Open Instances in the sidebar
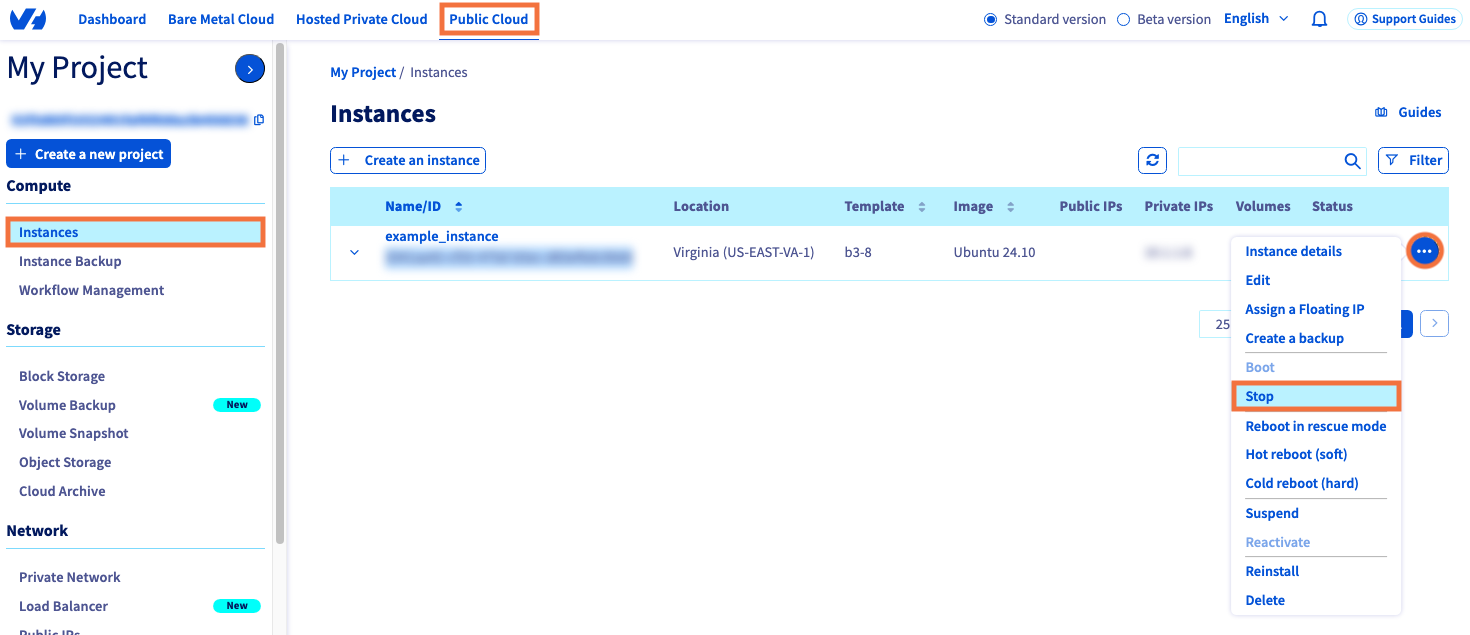This screenshot has height=635, width=1470. pos(136,232)
